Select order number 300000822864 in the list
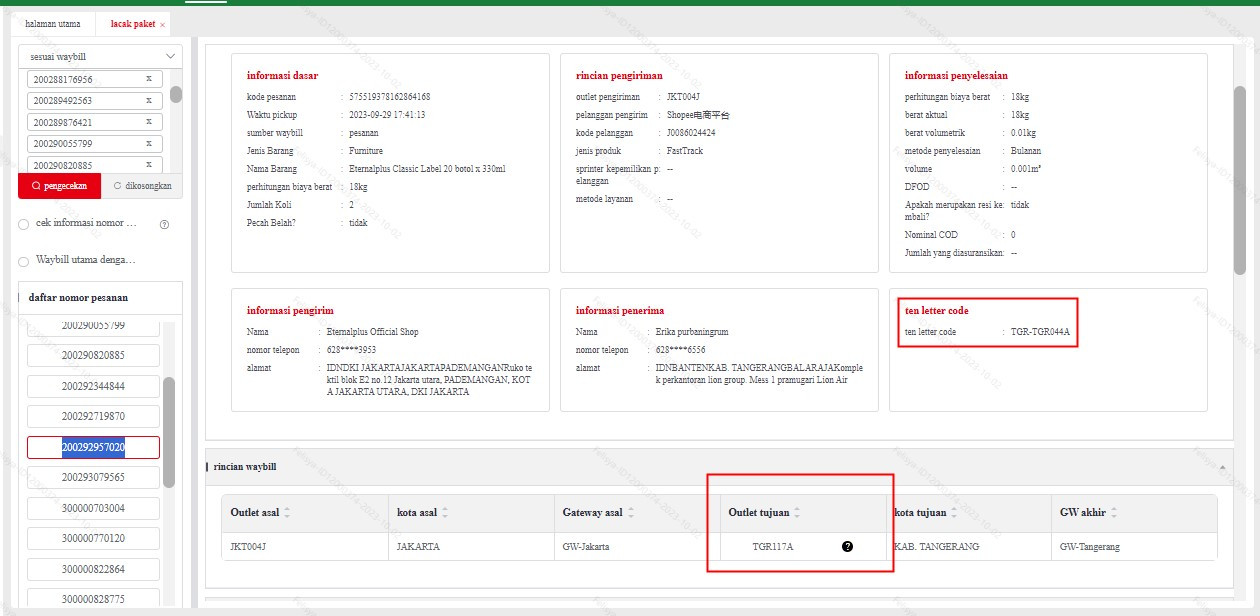 point(93,569)
